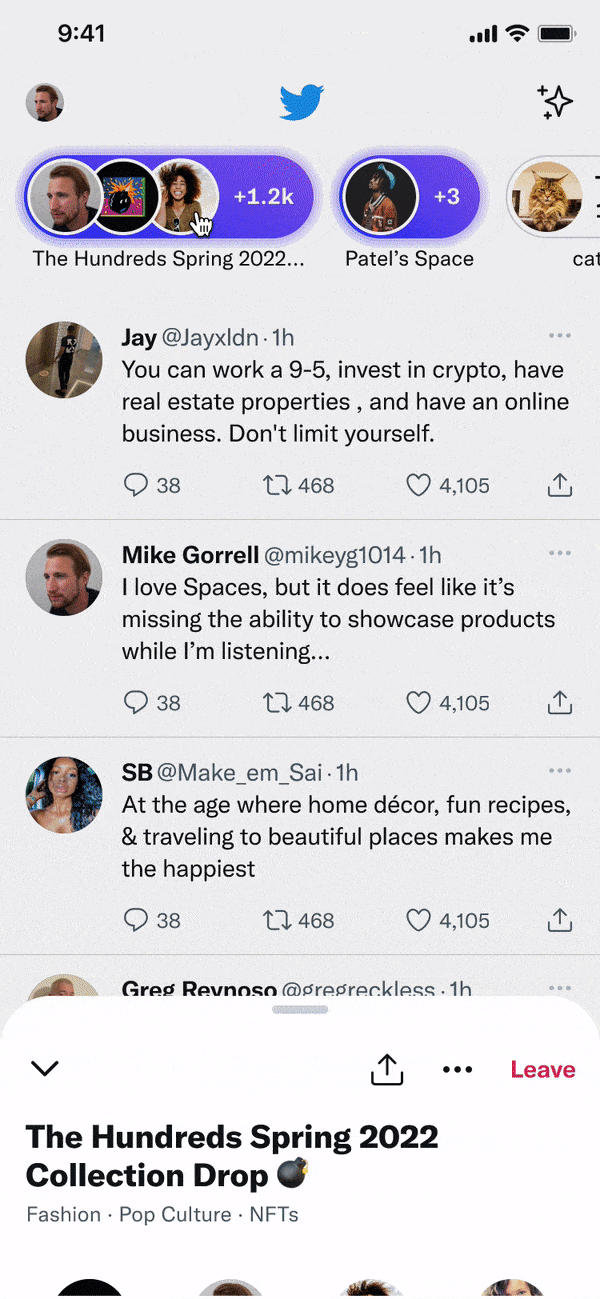Screen dimensions: 600x1299
Task: Open more options on Jay's tweet
Action: (560, 335)
